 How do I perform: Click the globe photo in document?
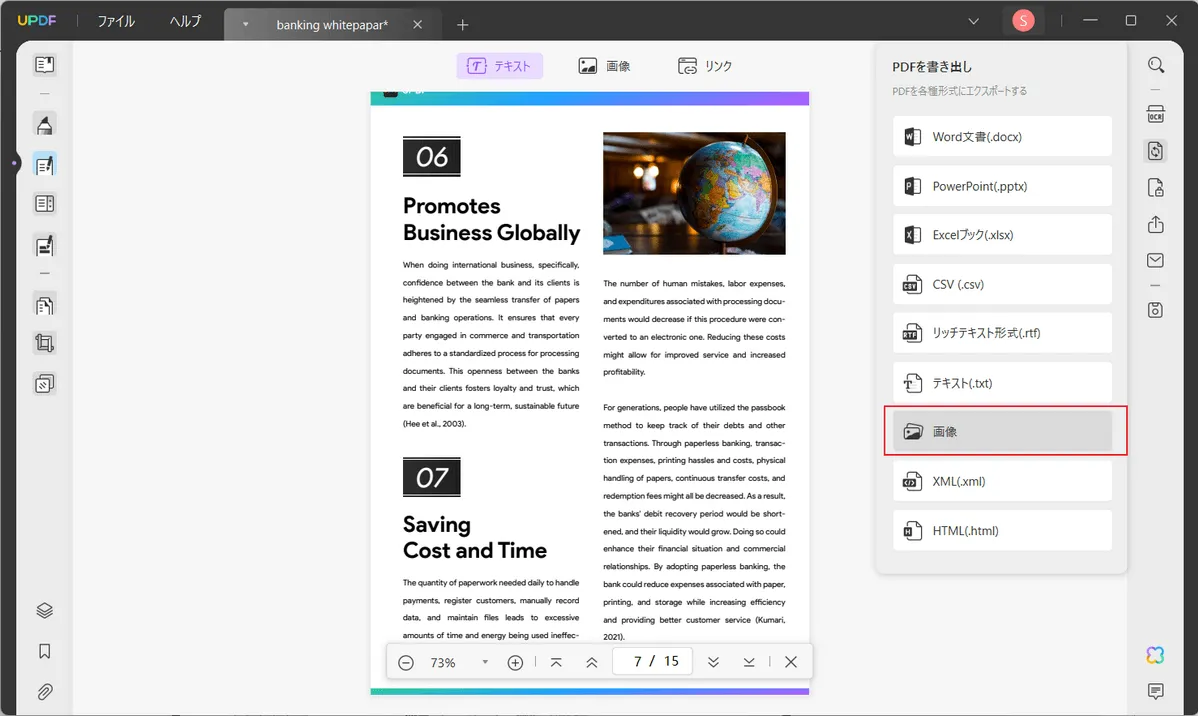point(694,193)
